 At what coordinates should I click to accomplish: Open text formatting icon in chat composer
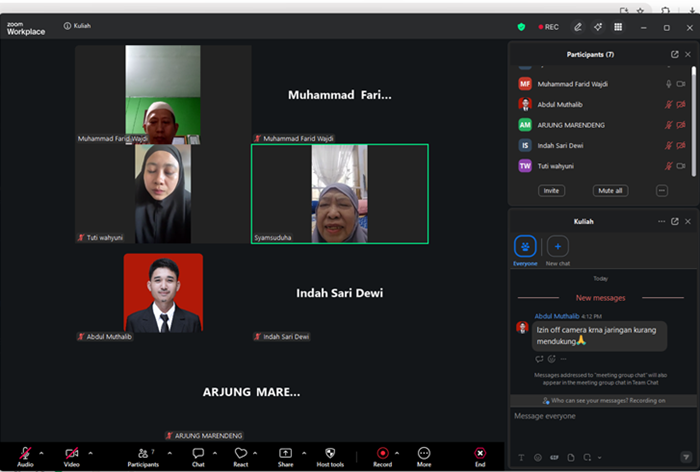point(521,458)
